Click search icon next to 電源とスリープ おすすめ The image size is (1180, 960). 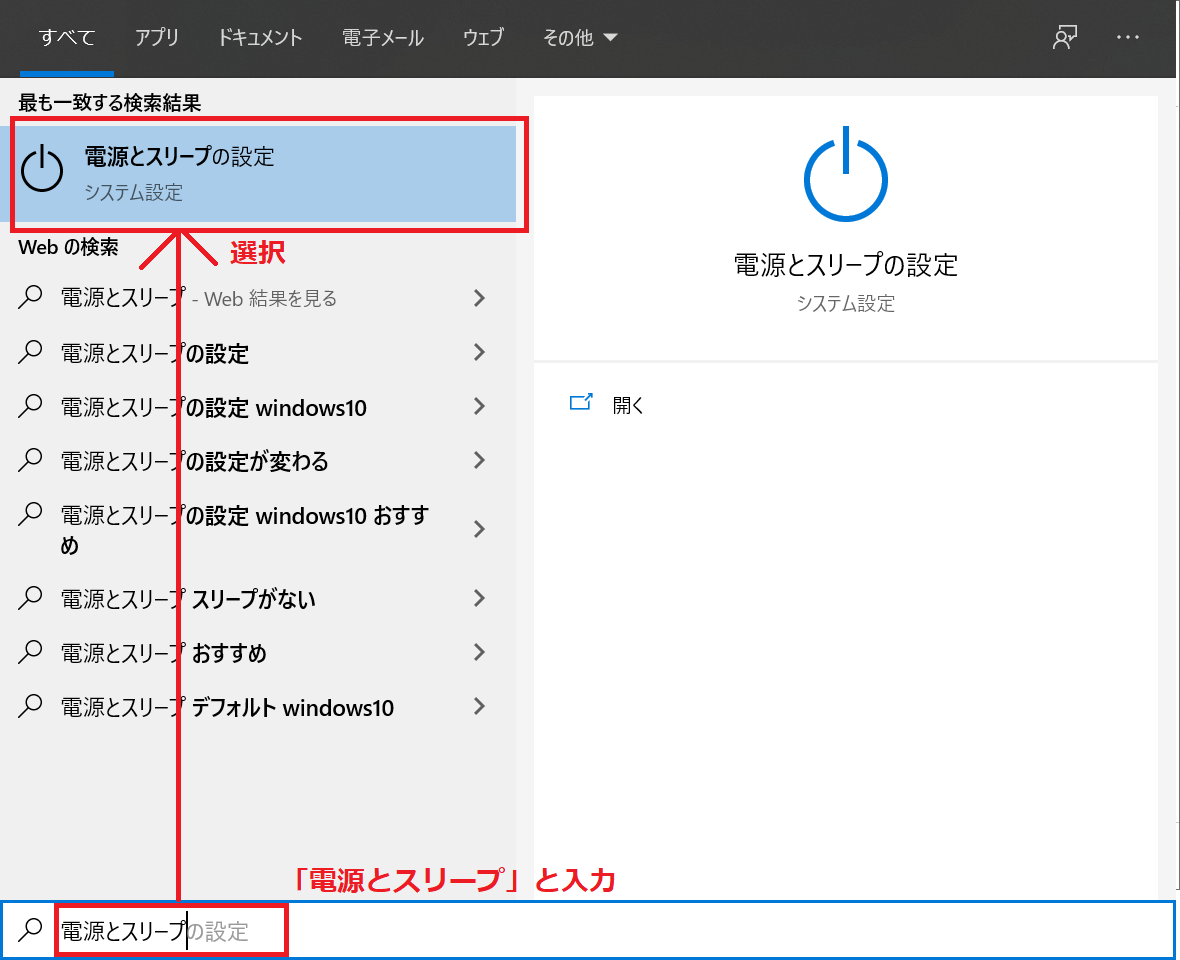[31, 652]
